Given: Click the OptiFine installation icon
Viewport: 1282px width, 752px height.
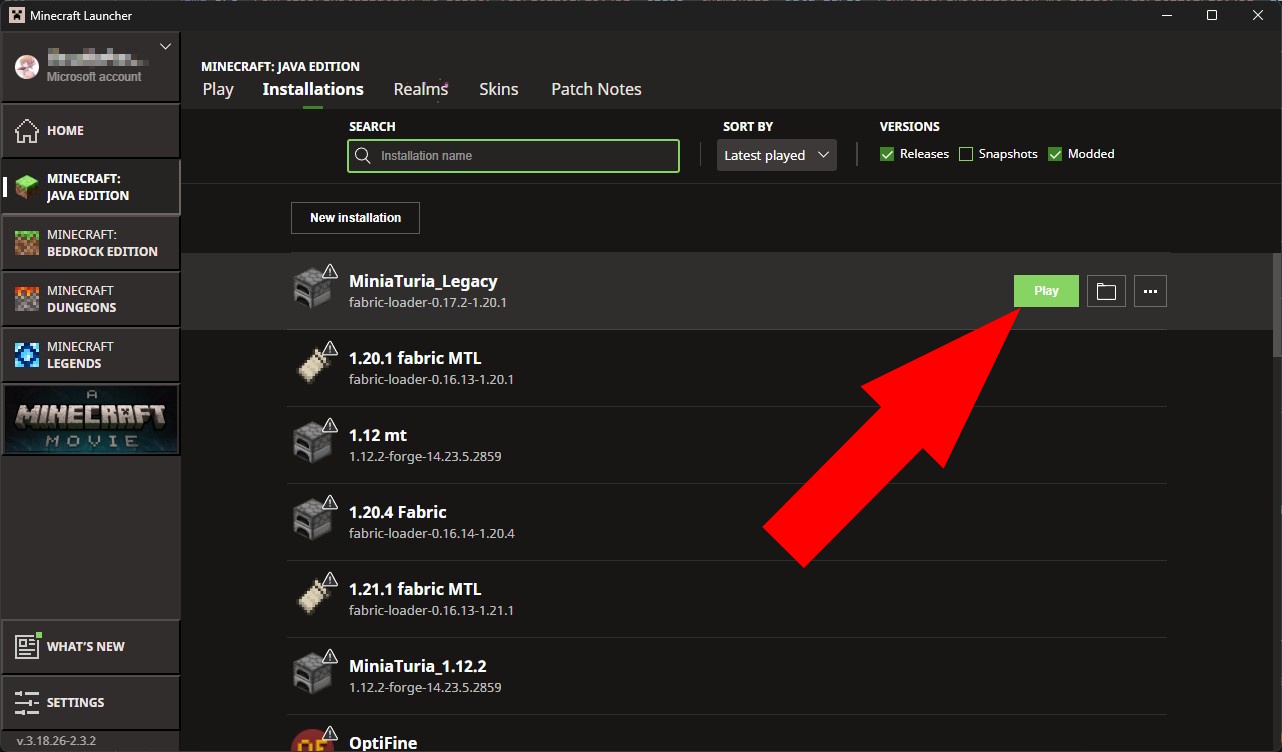Looking at the screenshot, I should [311, 741].
